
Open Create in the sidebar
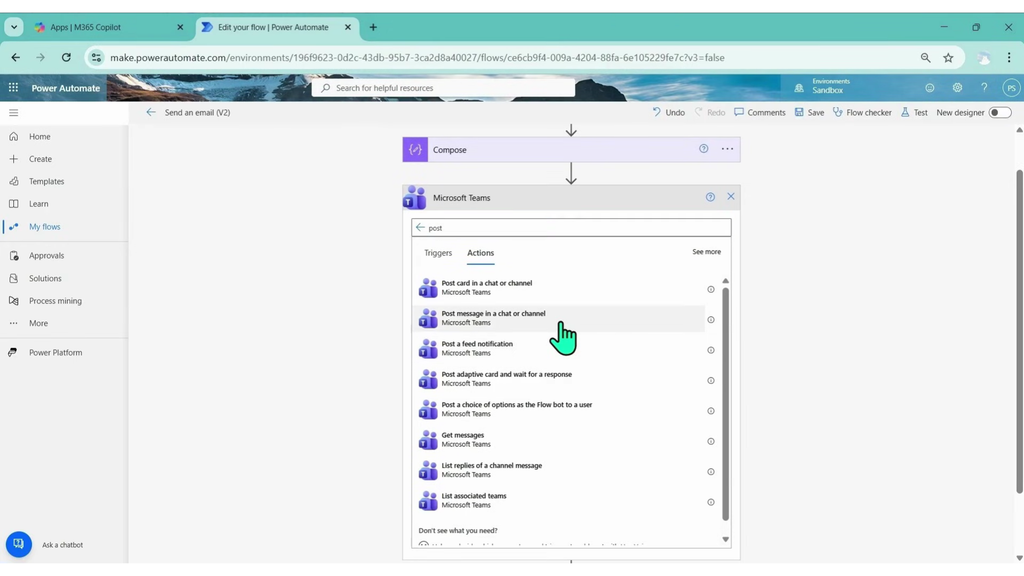point(40,159)
